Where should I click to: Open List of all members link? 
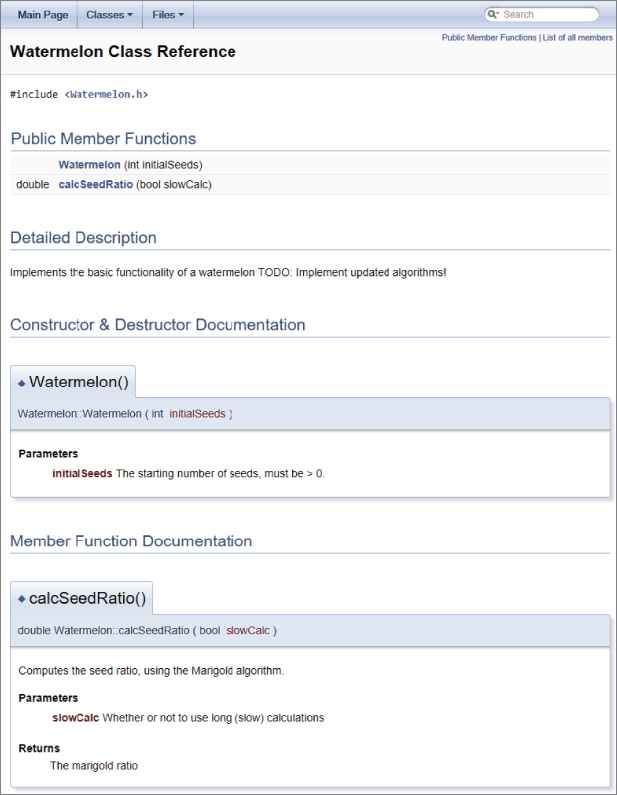(577, 38)
